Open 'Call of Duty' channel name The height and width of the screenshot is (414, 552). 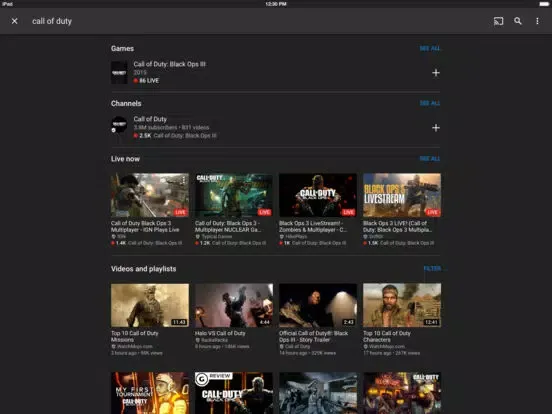[150, 119]
